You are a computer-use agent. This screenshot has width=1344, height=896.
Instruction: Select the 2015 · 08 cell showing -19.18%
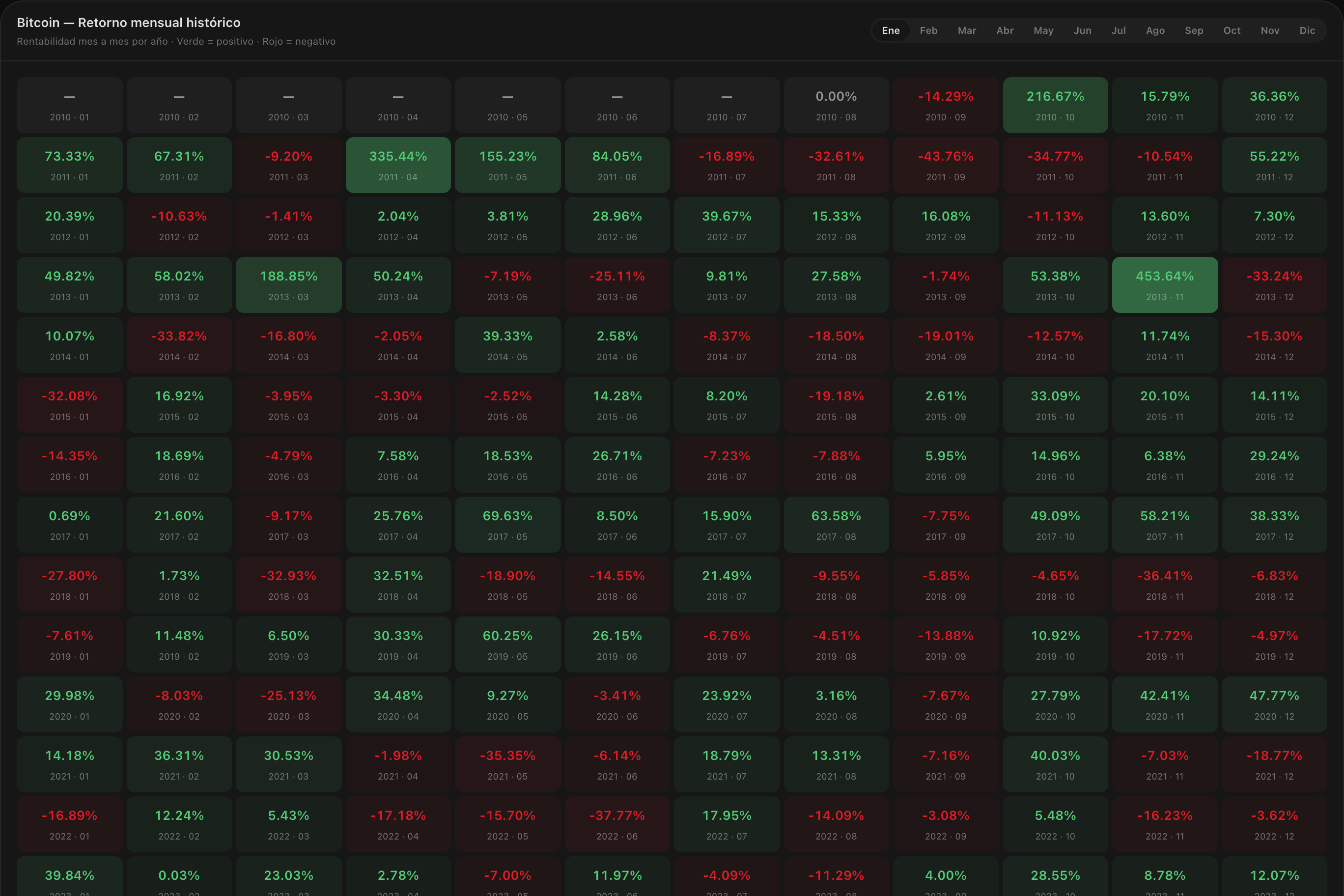[836, 405]
